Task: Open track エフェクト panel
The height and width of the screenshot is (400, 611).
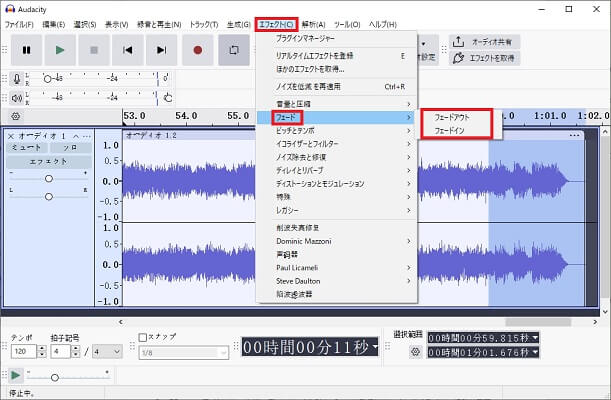Action: (49, 161)
